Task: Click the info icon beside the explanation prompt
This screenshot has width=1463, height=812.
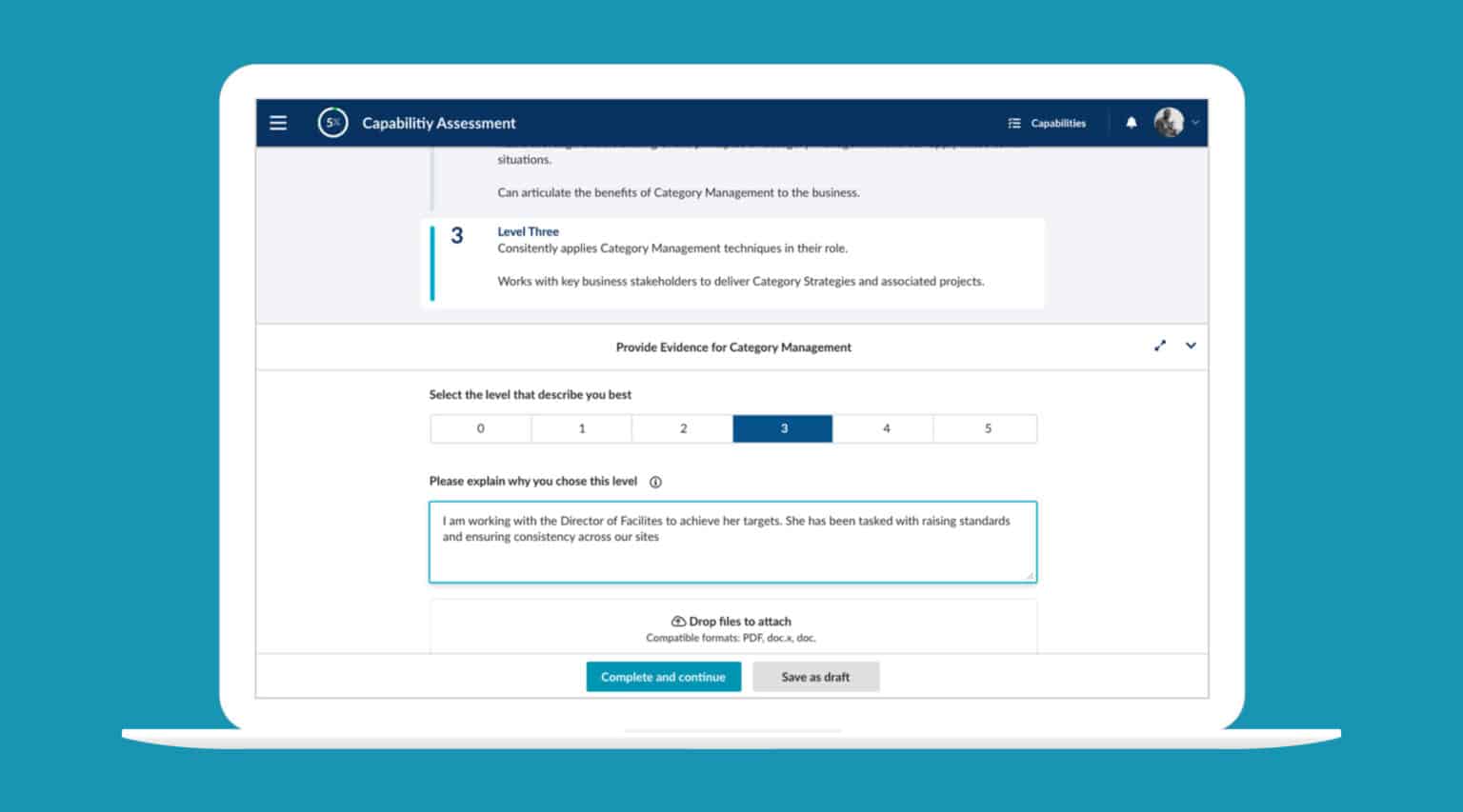Action: pos(655,482)
